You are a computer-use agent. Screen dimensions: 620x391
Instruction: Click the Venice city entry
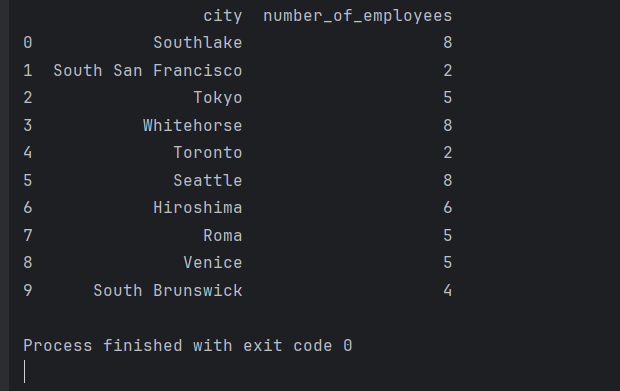pyautogui.click(x=213, y=263)
